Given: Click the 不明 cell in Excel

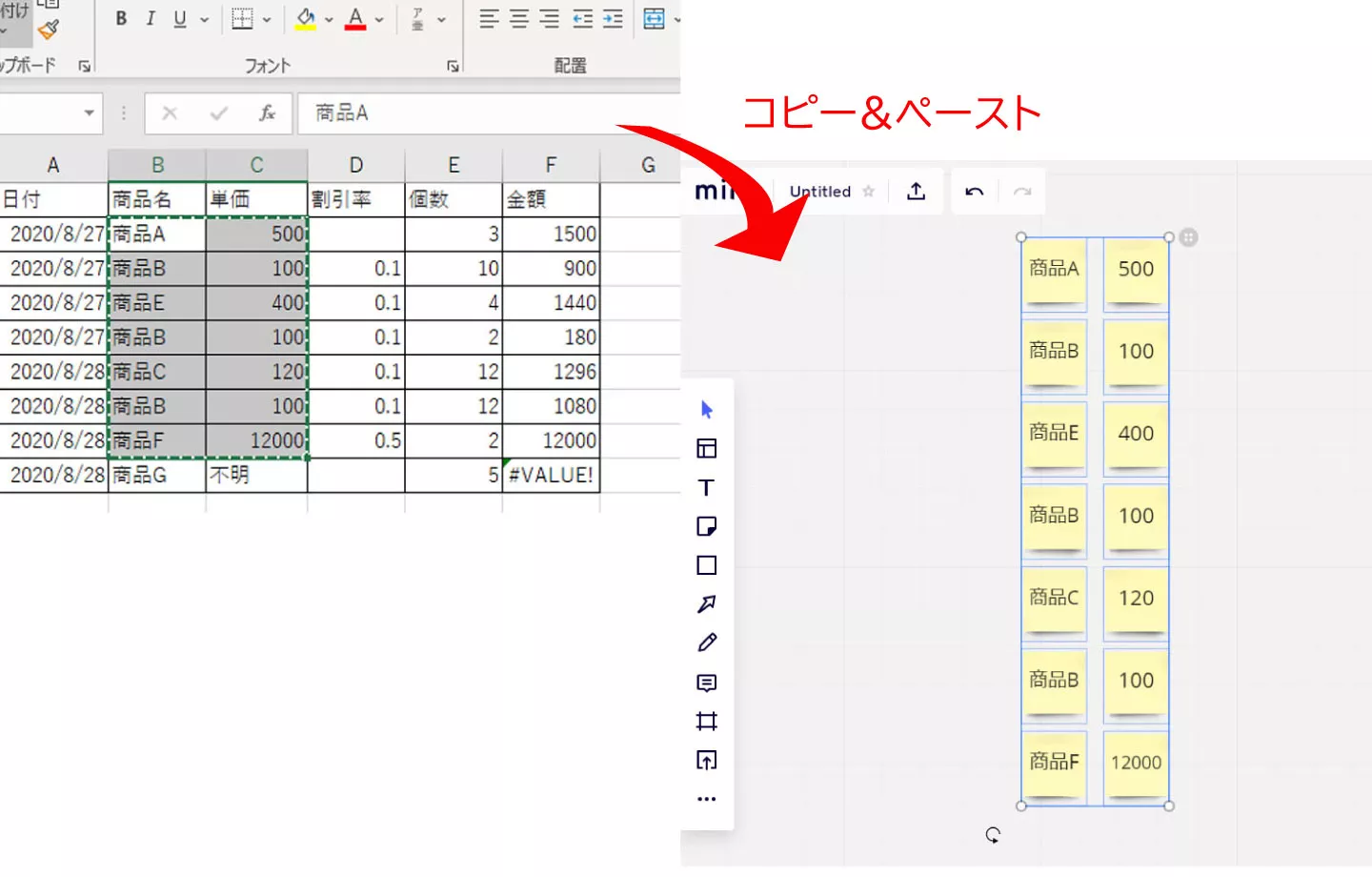Looking at the screenshot, I should 256,475.
